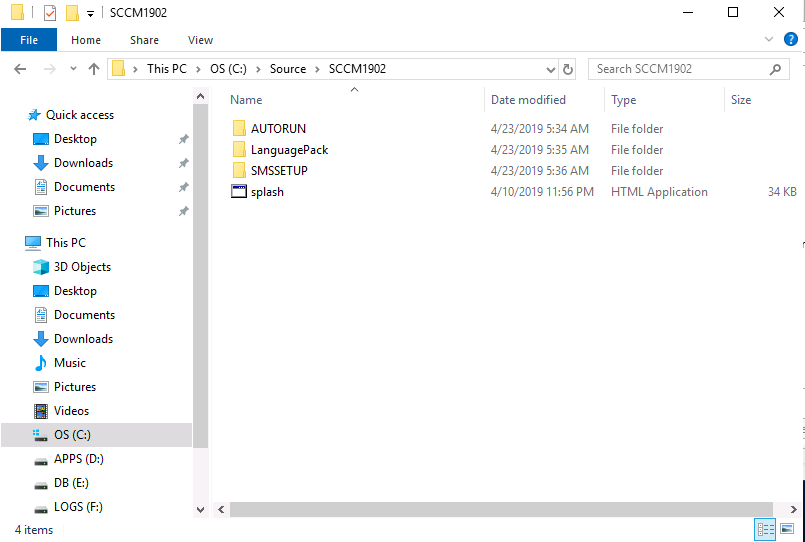Screen dimensions: 805x542
Task: Go up one folder level
Action: click(x=93, y=69)
